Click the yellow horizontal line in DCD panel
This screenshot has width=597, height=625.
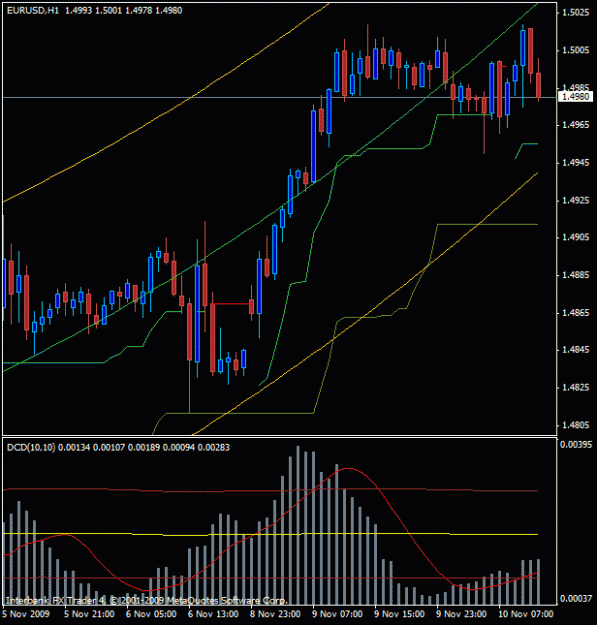[270, 534]
